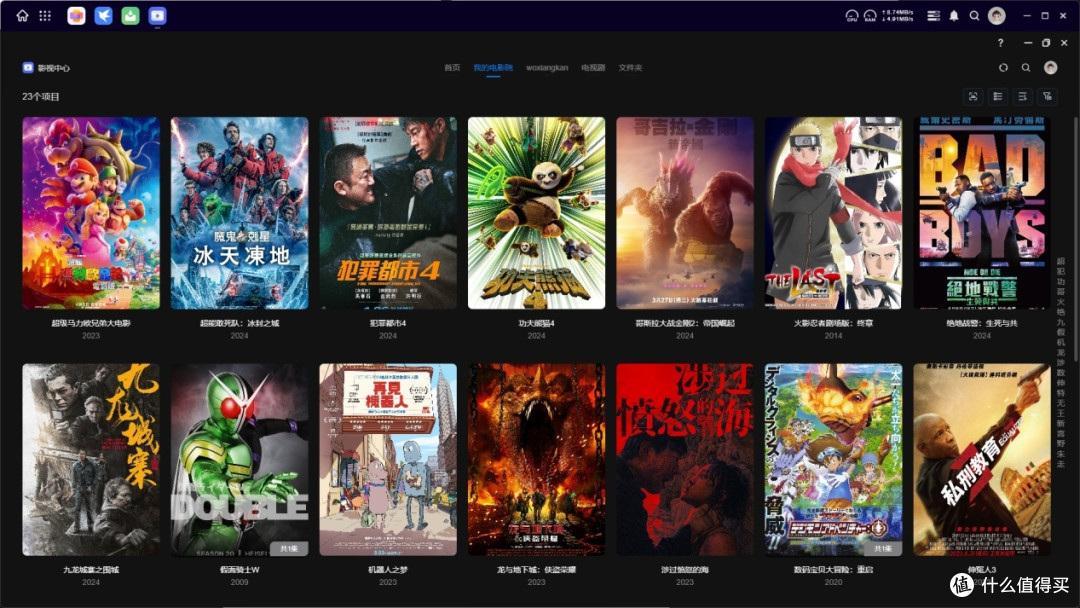Launch the orange-purple app in the top bar
Image resolution: width=1080 pixels, height=608 pixels.
[76, 15]
